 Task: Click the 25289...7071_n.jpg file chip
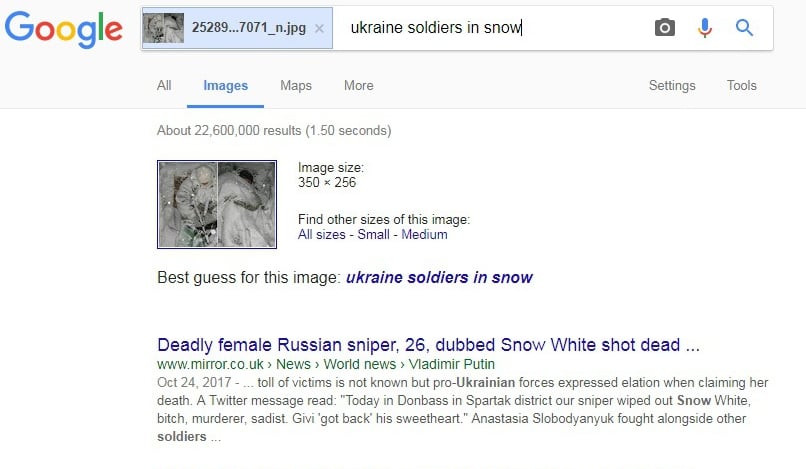point(237,28)
